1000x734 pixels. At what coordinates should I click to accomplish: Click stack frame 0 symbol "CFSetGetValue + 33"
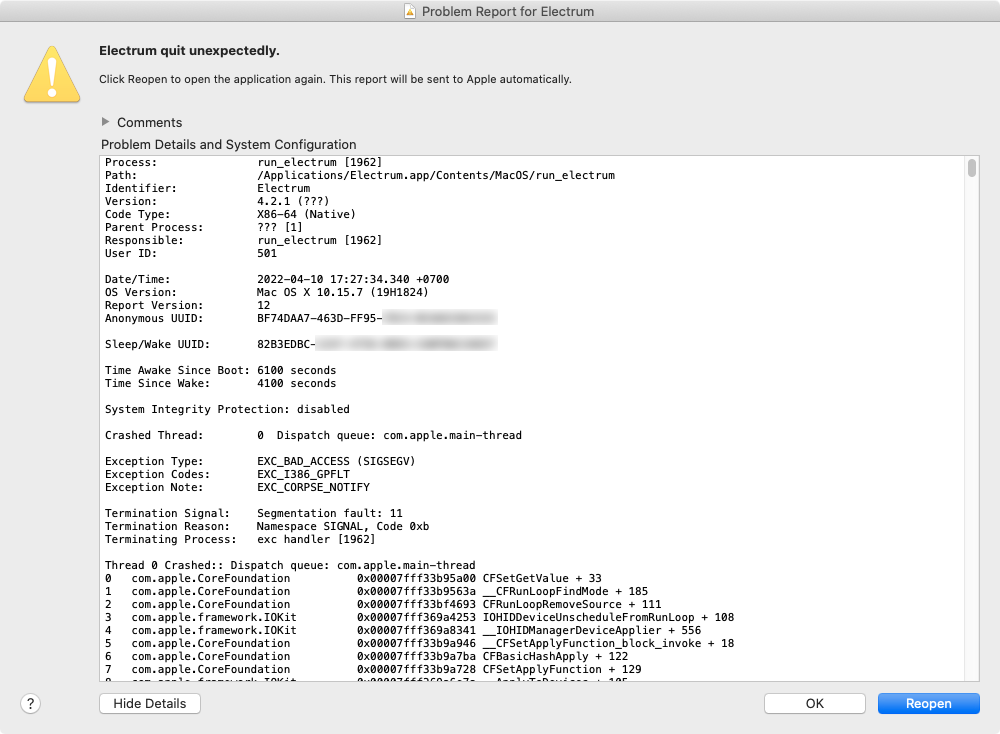click(542, 578)
